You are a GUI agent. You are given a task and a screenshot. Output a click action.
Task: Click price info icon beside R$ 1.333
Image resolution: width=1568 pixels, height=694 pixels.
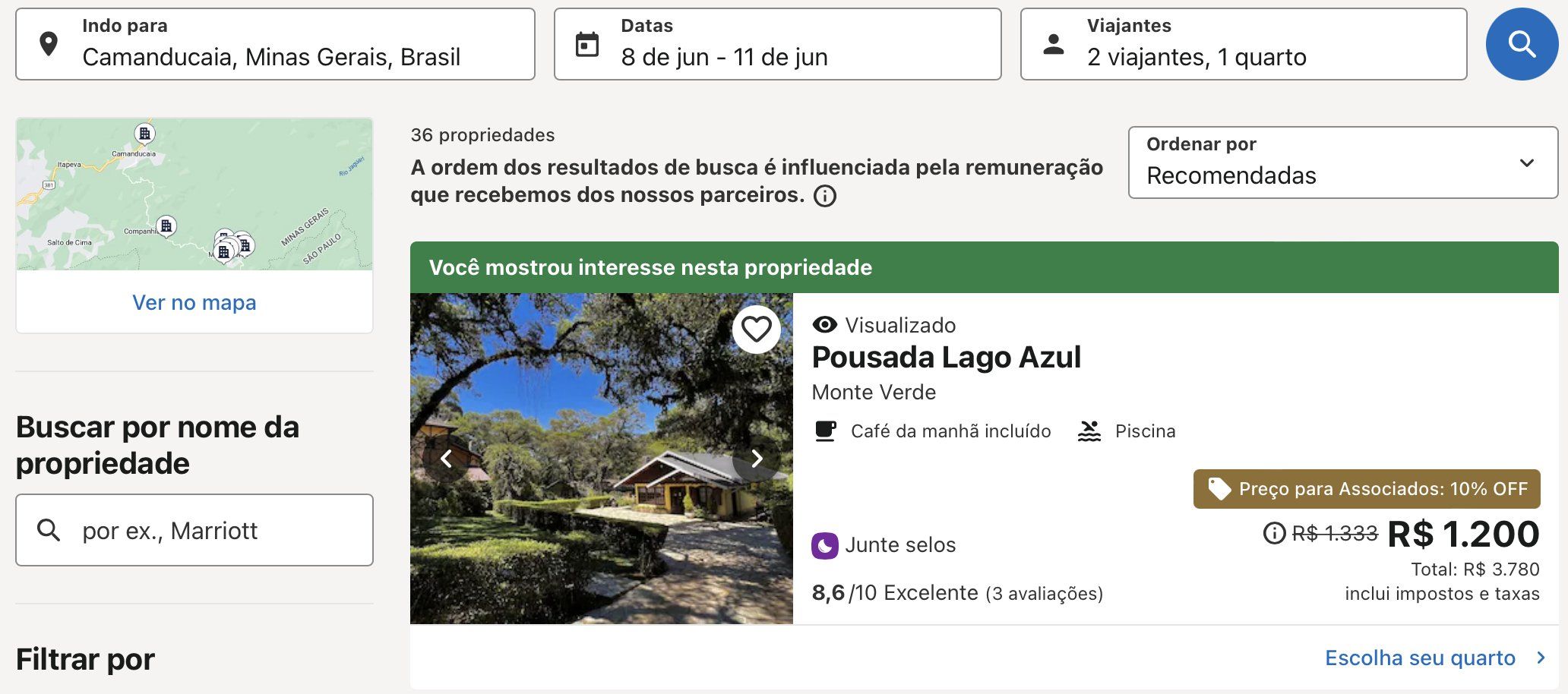click(1274, 533)
